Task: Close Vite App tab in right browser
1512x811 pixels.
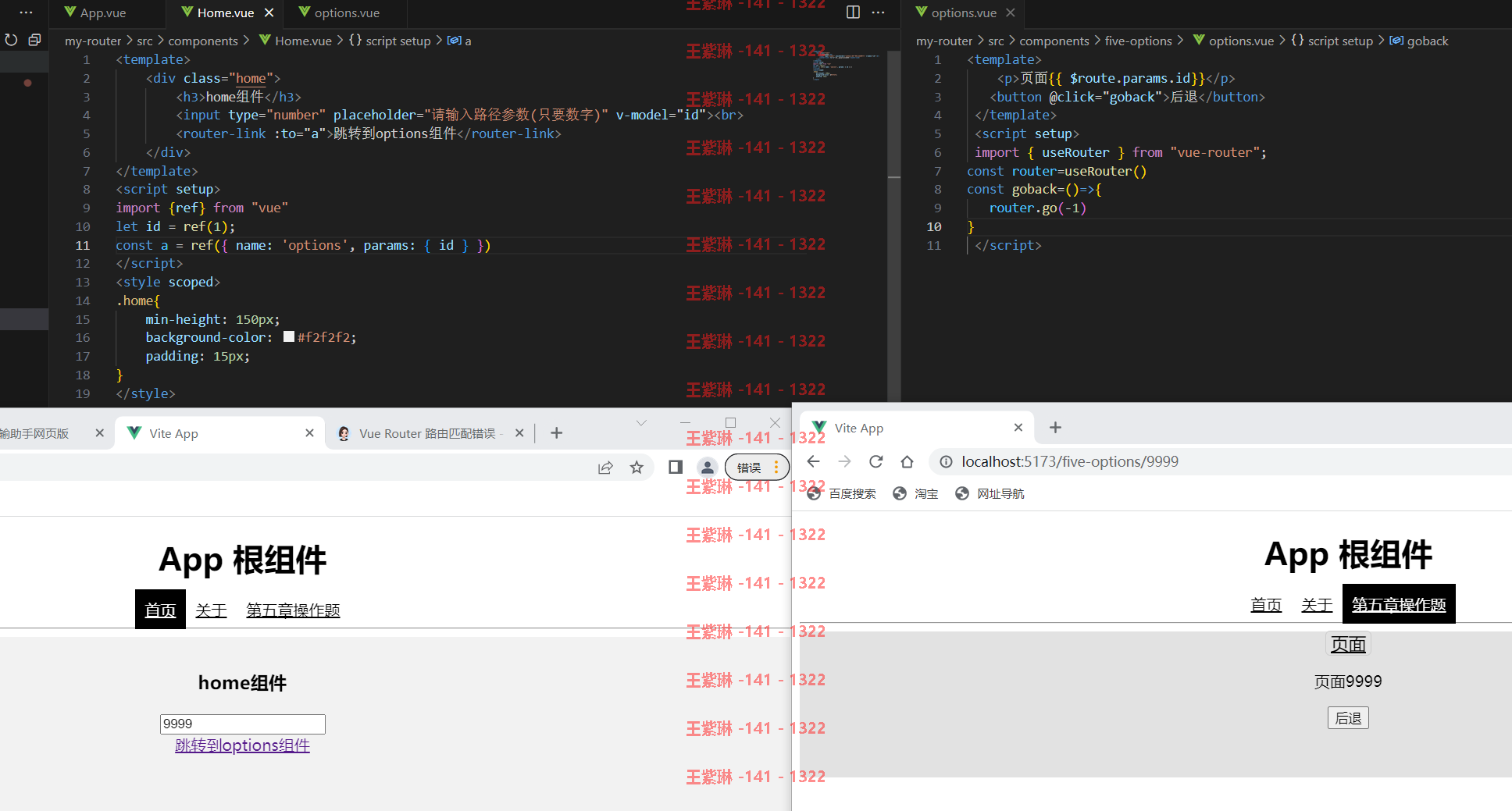Action: pos(1018,428)
